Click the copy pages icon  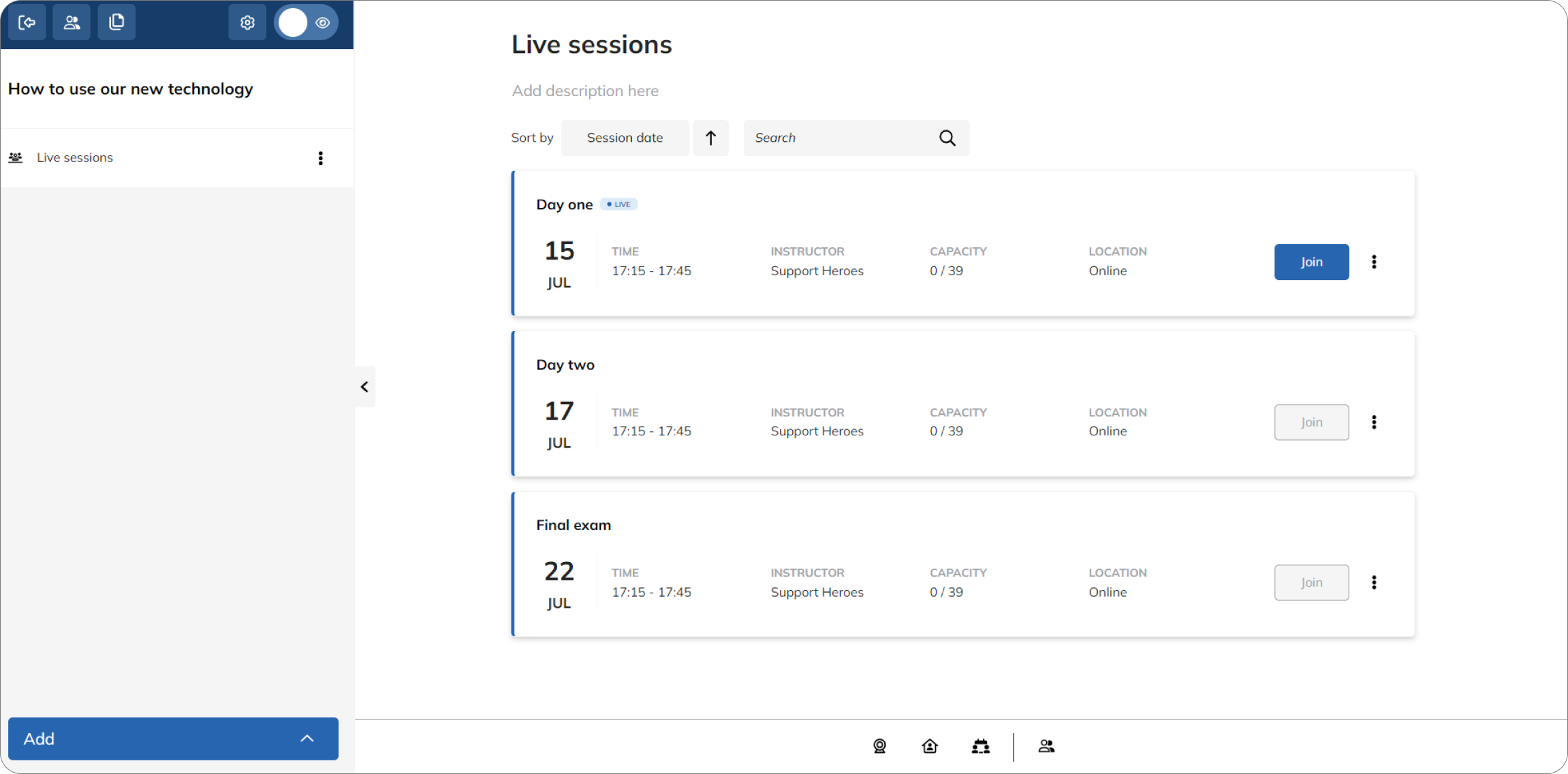(x=116, y=22)
